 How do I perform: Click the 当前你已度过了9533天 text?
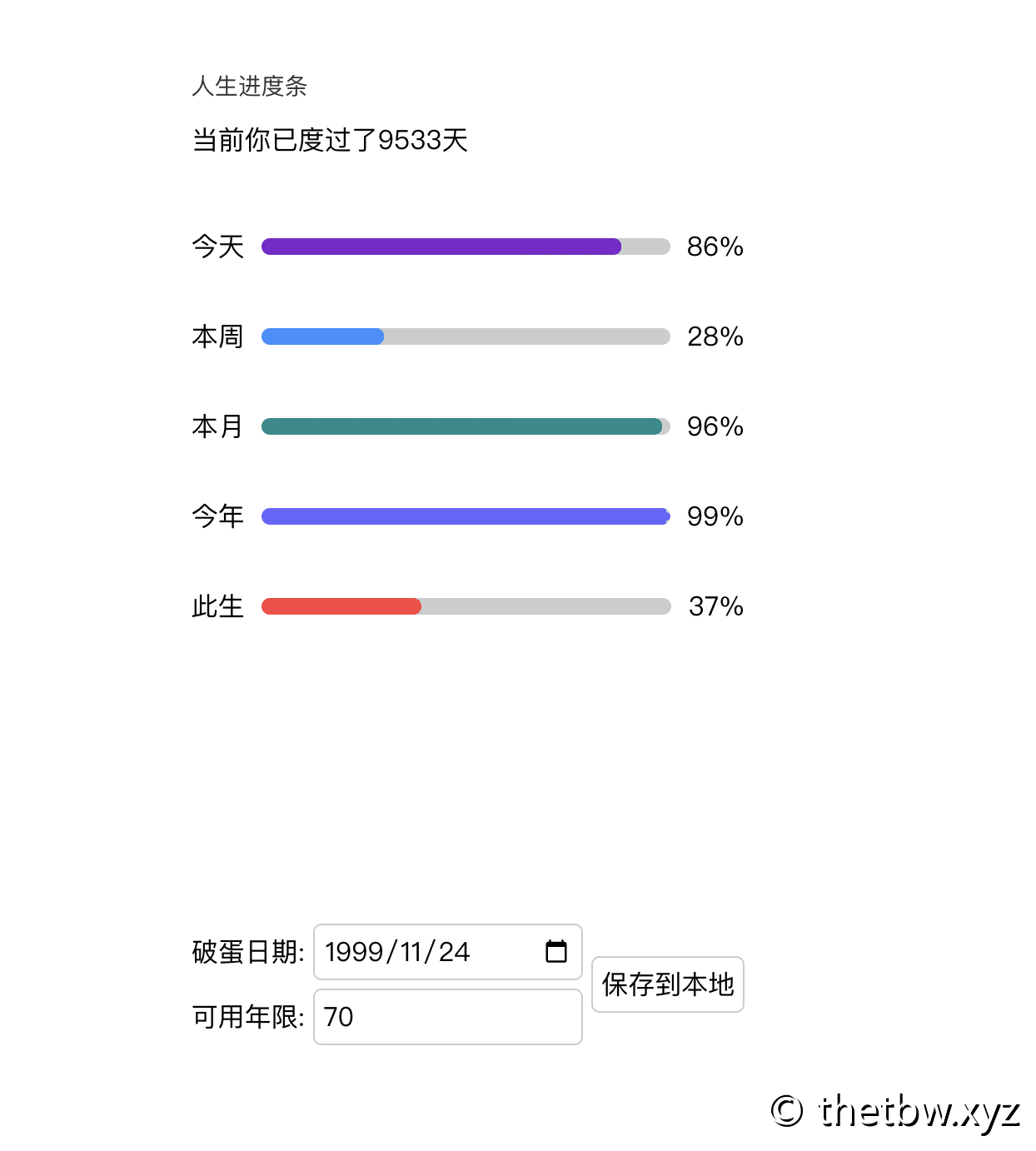330,140
